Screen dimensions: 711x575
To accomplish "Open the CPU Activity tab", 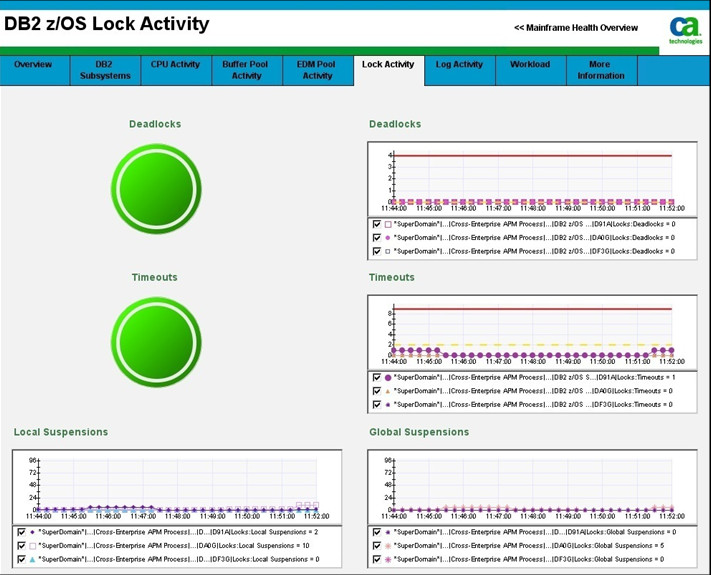I will point(176,70).
